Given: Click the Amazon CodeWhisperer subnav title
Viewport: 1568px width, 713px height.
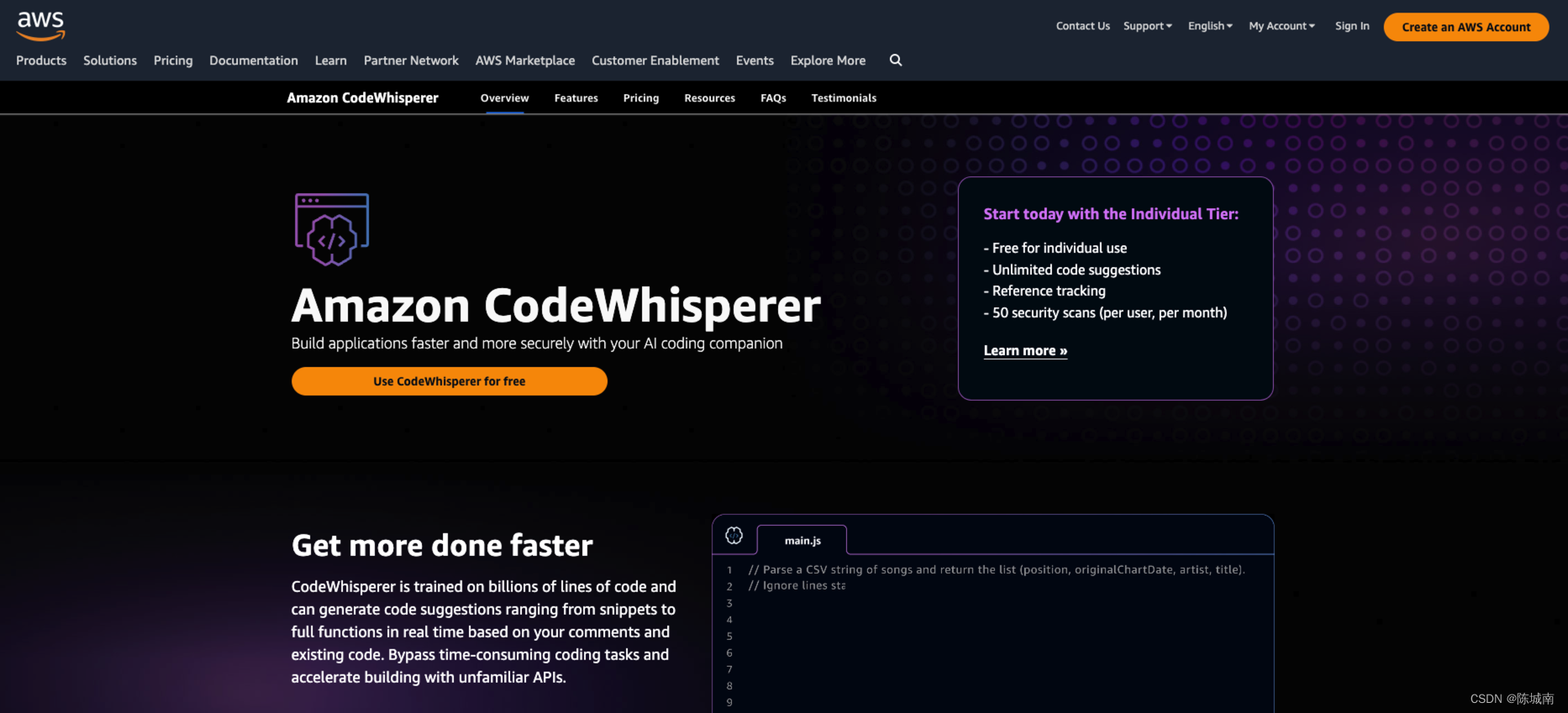Looking at the screenshot, I should click(363, 98).
